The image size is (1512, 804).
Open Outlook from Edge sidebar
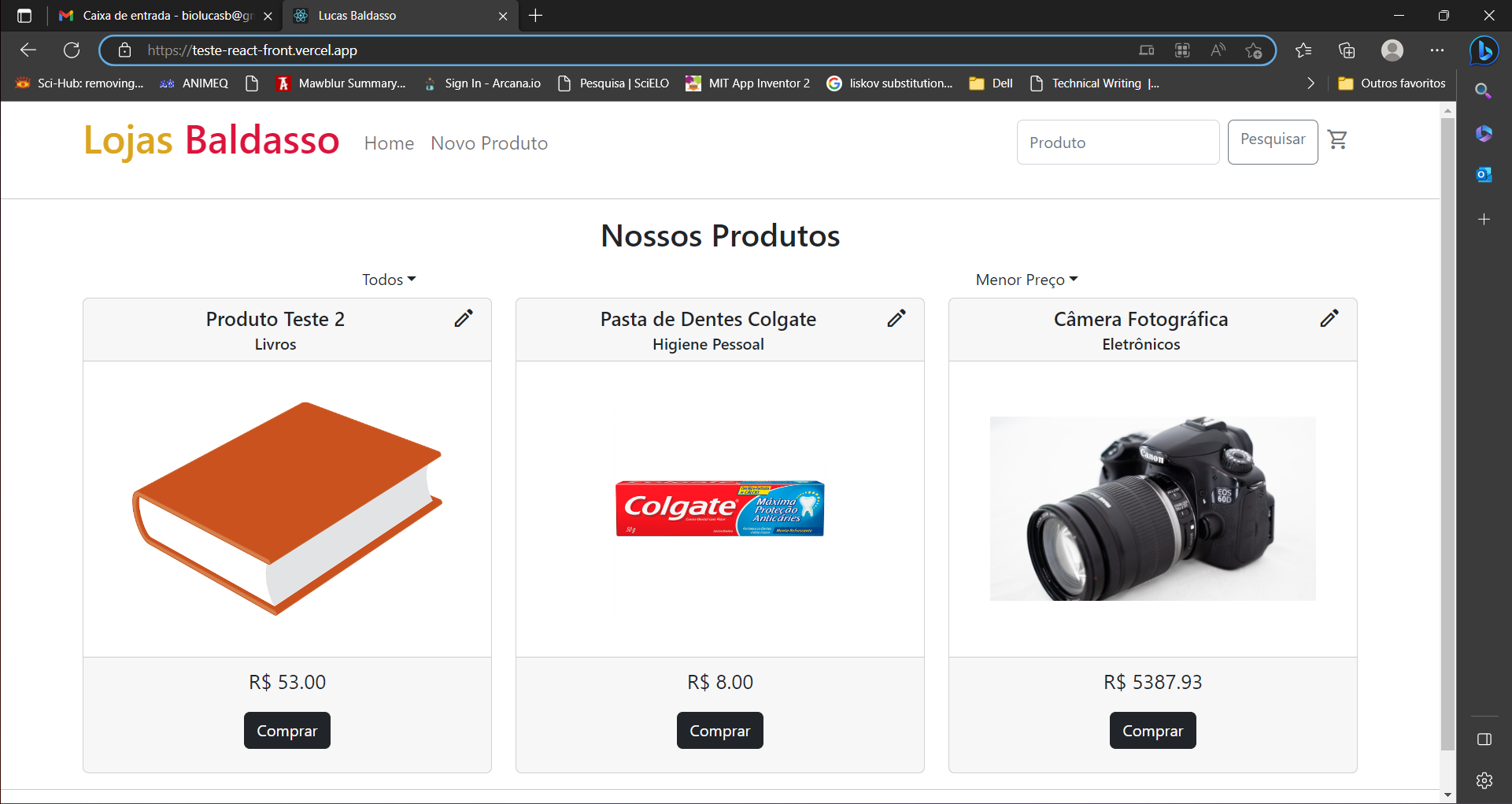click(1484, 174)
